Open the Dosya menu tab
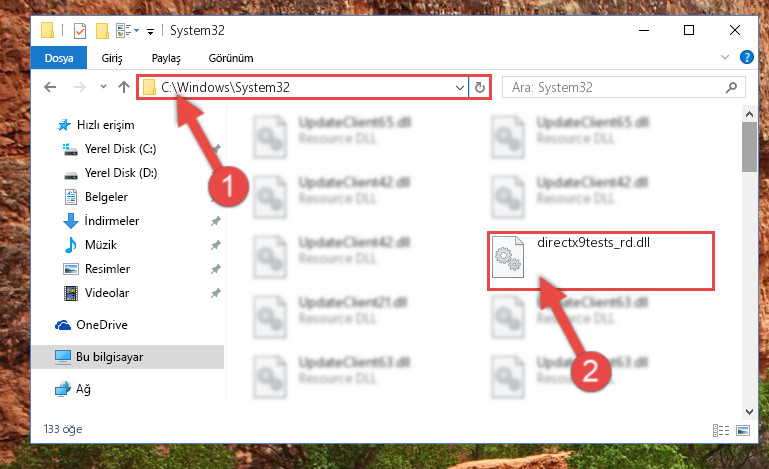The height and width of the screenshot is (469, 769). click(x=59, y=58)
